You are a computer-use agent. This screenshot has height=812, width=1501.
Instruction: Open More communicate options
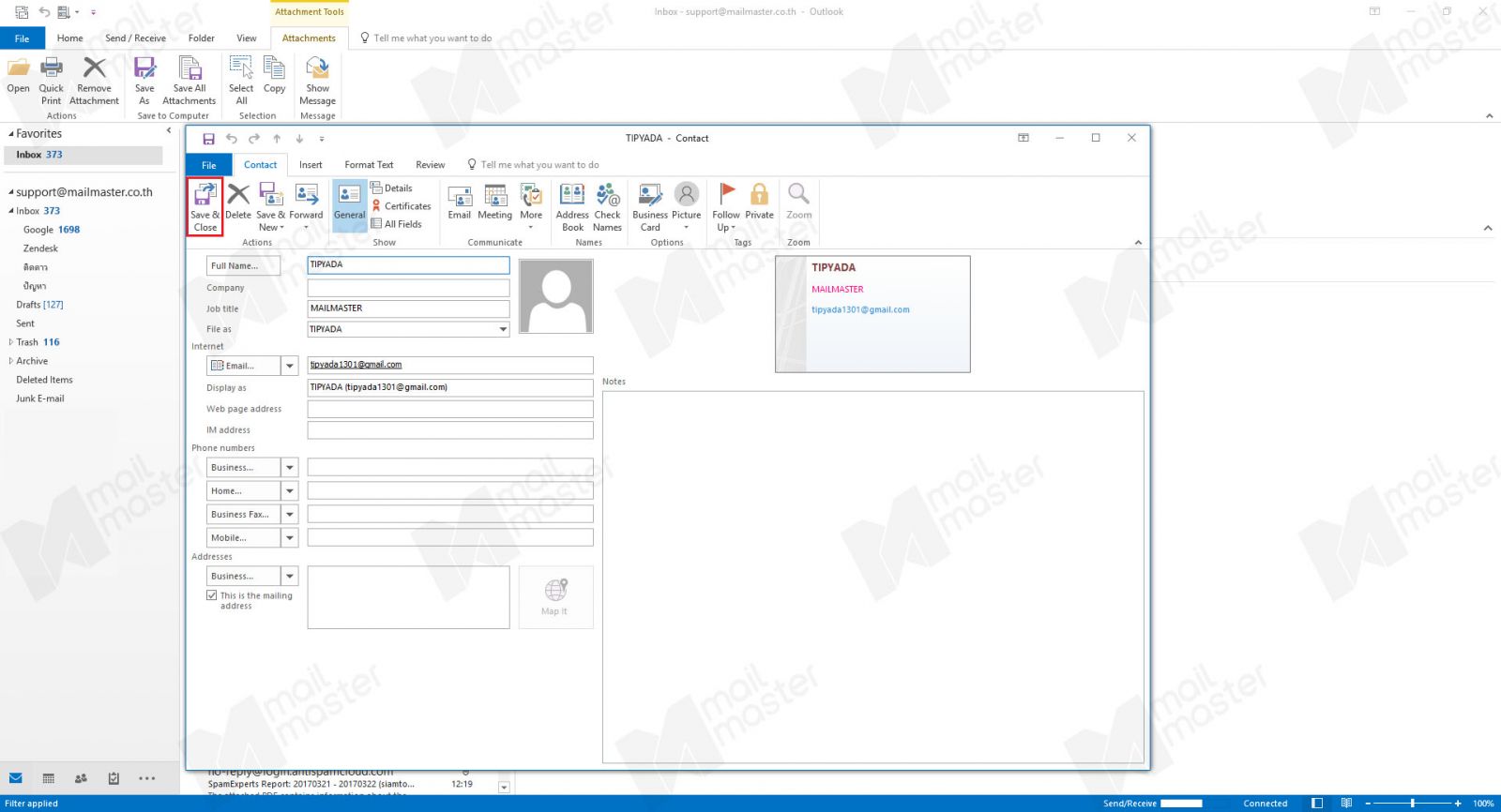531,207
